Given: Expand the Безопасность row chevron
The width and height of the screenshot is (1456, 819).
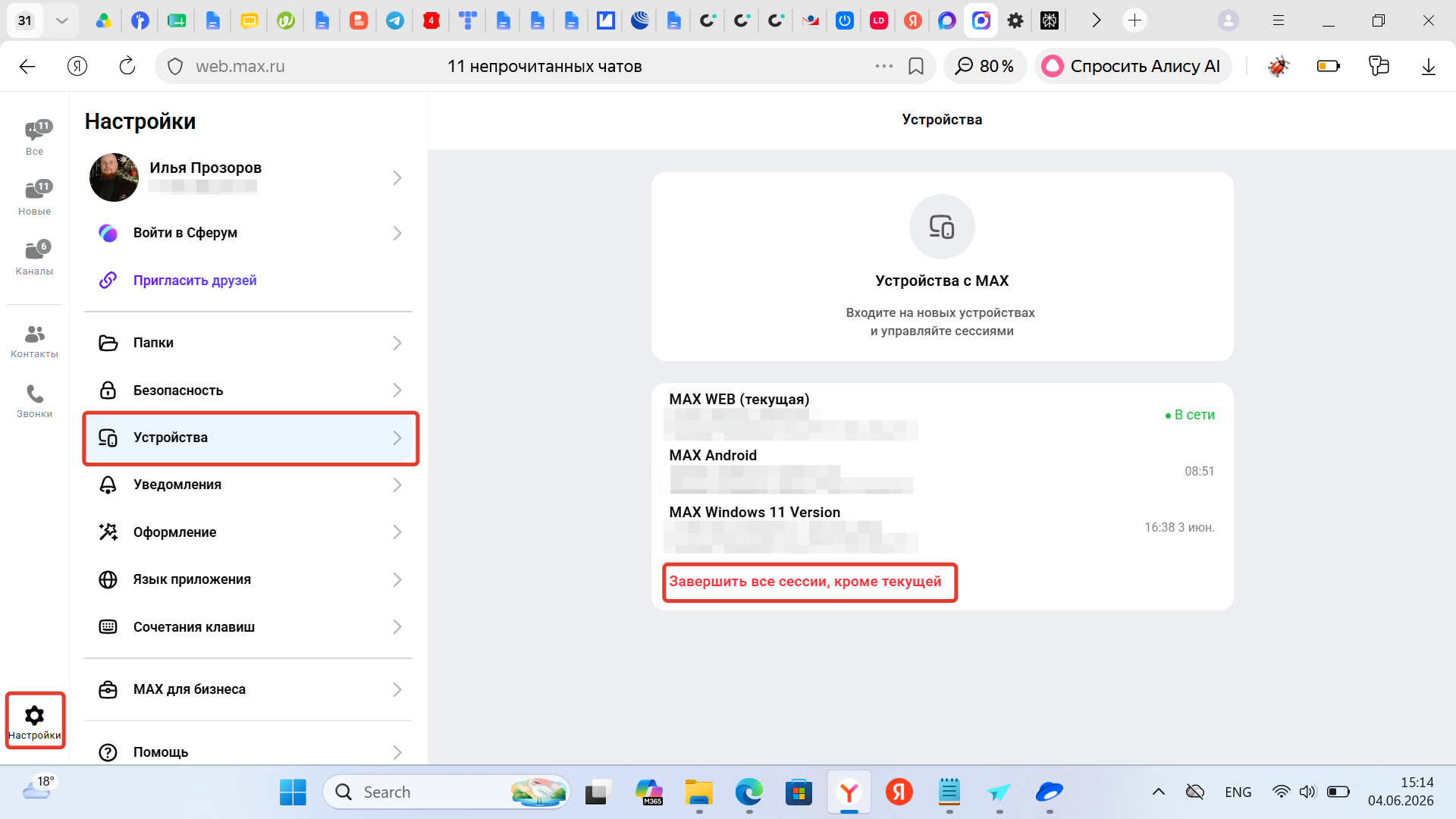Looking at the screenshot, I should 397,390.
